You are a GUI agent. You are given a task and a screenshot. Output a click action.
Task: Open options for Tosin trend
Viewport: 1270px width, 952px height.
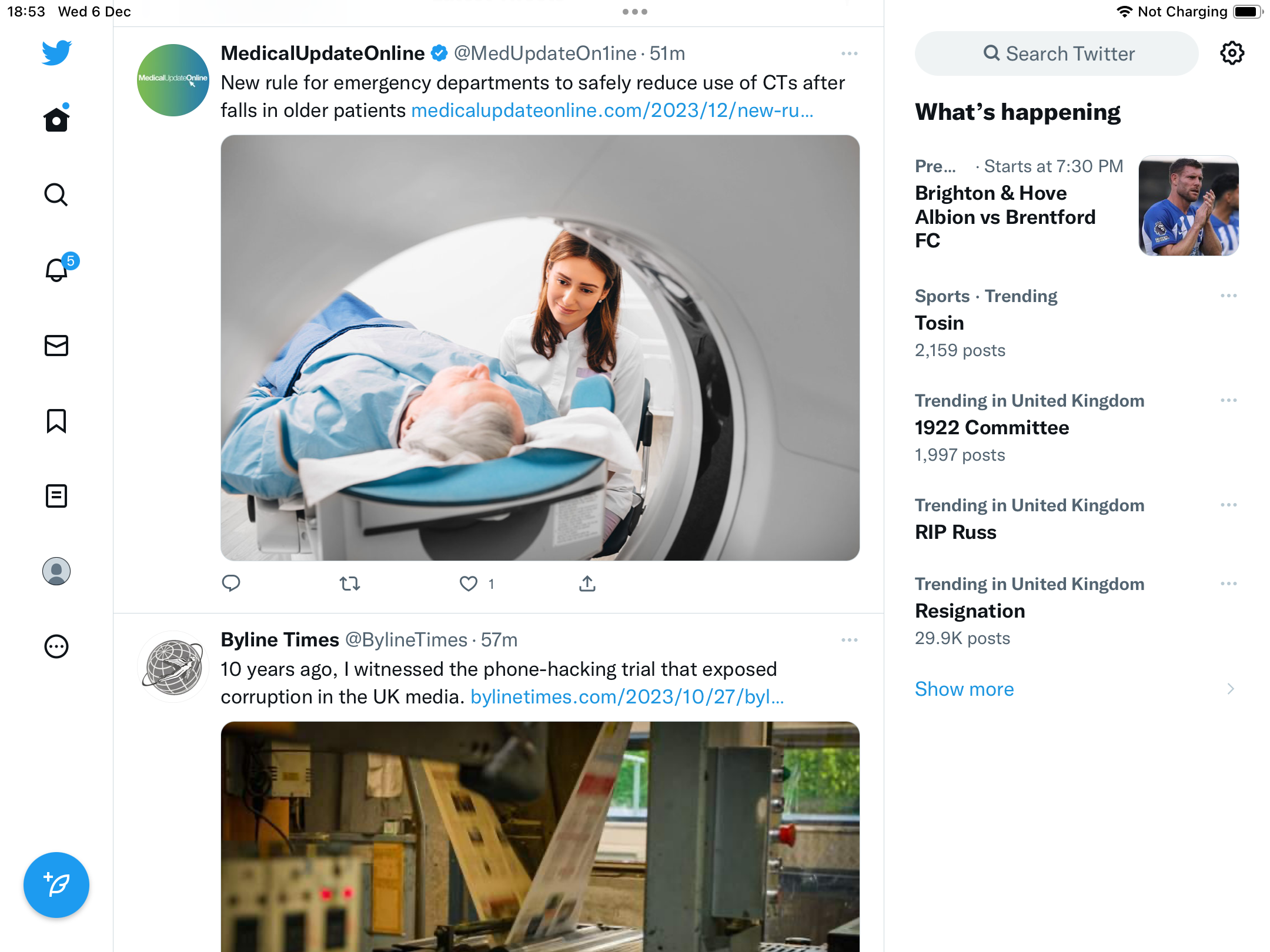(1228, 296)
